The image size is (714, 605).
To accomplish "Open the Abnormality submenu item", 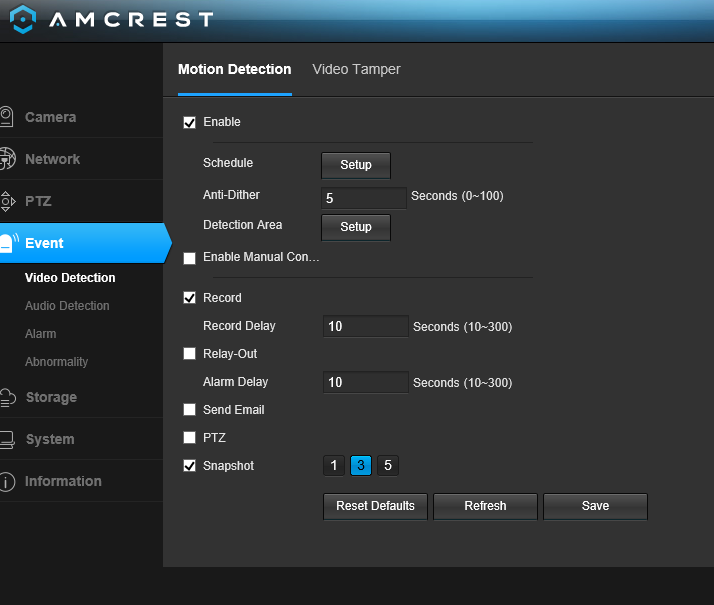I will (56, 362).
